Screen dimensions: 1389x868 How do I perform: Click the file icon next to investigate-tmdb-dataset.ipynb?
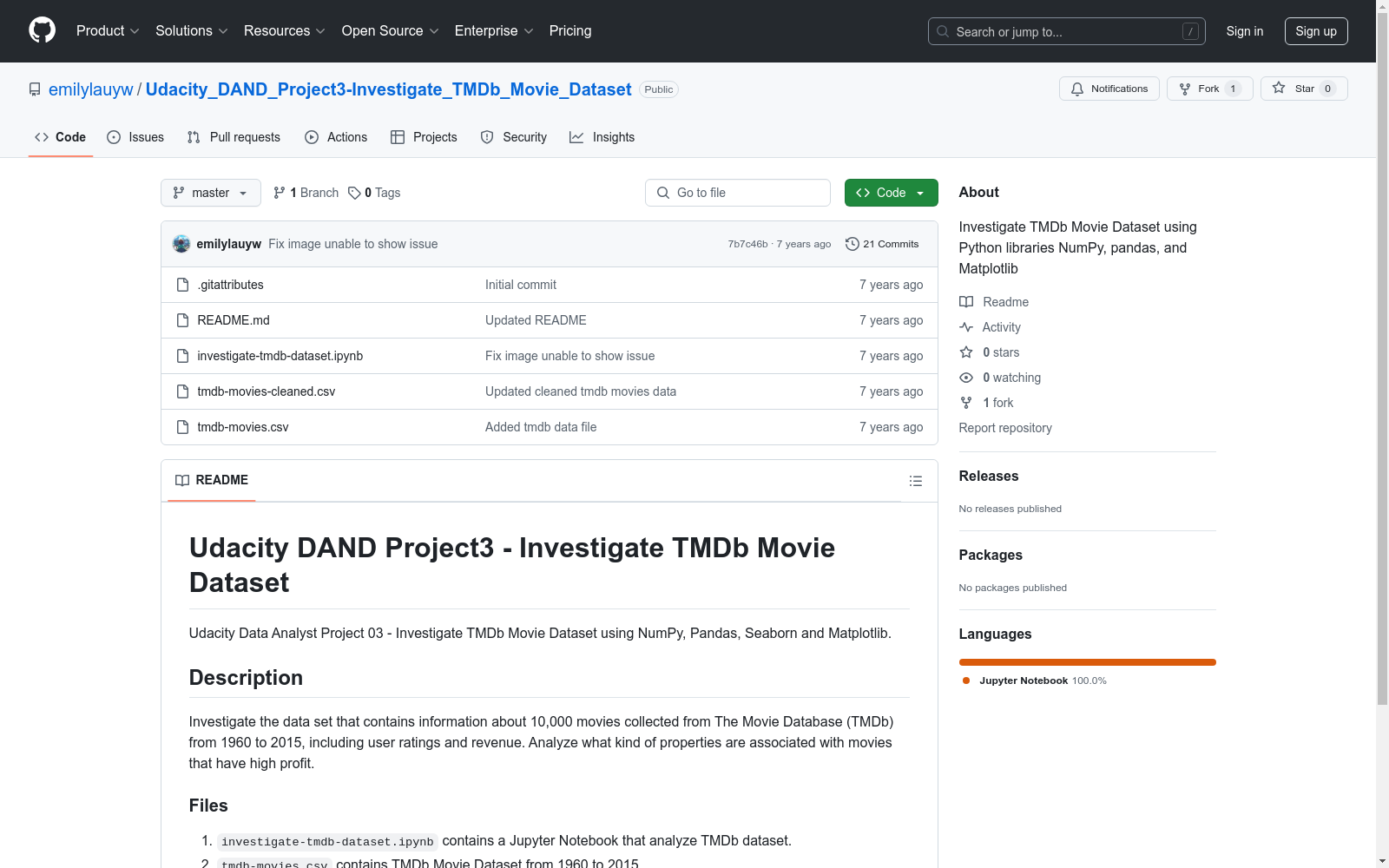182,356
